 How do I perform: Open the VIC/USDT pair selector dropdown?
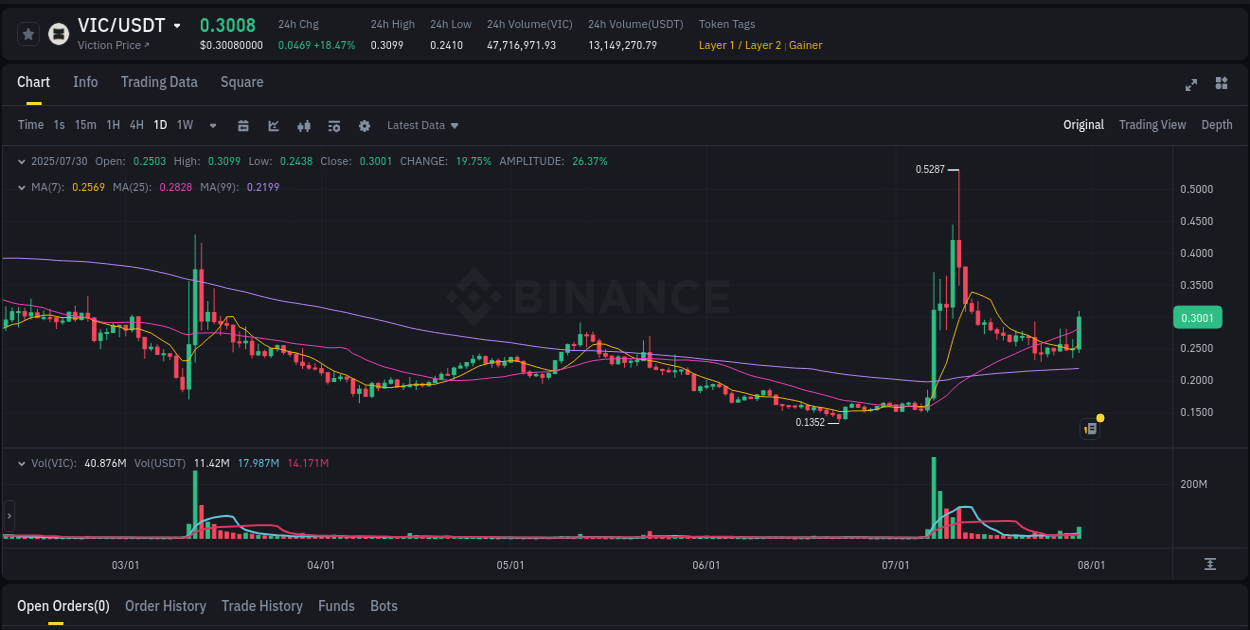(176, 25)
